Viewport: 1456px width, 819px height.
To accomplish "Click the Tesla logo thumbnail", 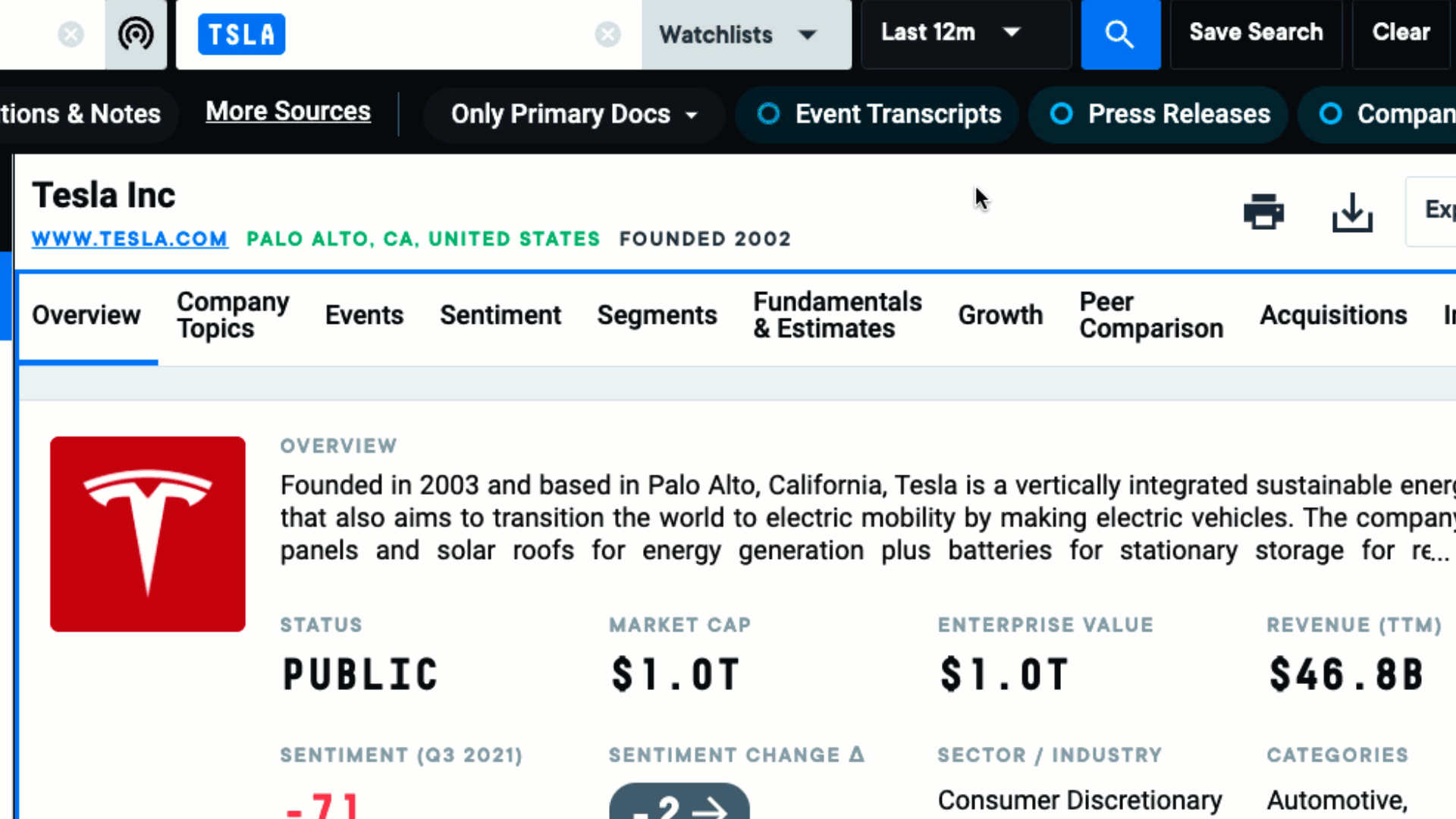I will (x=148, y=534).
